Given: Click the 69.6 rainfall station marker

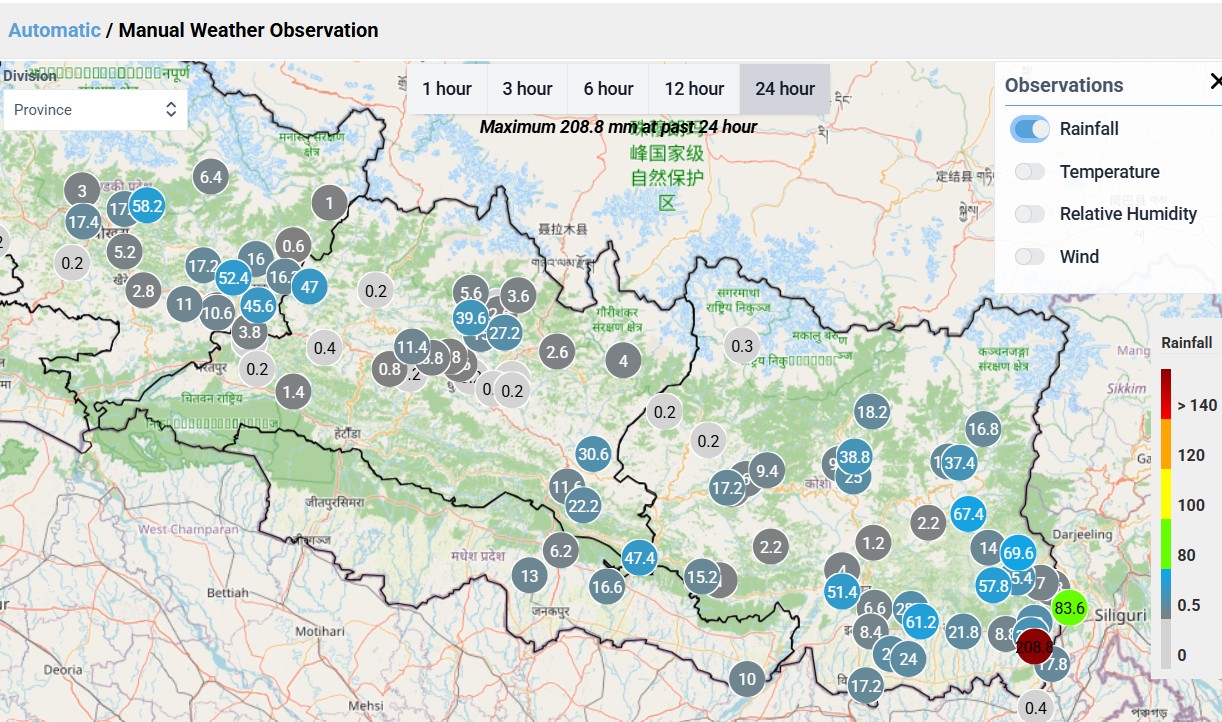Looking at the screenshot, I should point(1017,552).
